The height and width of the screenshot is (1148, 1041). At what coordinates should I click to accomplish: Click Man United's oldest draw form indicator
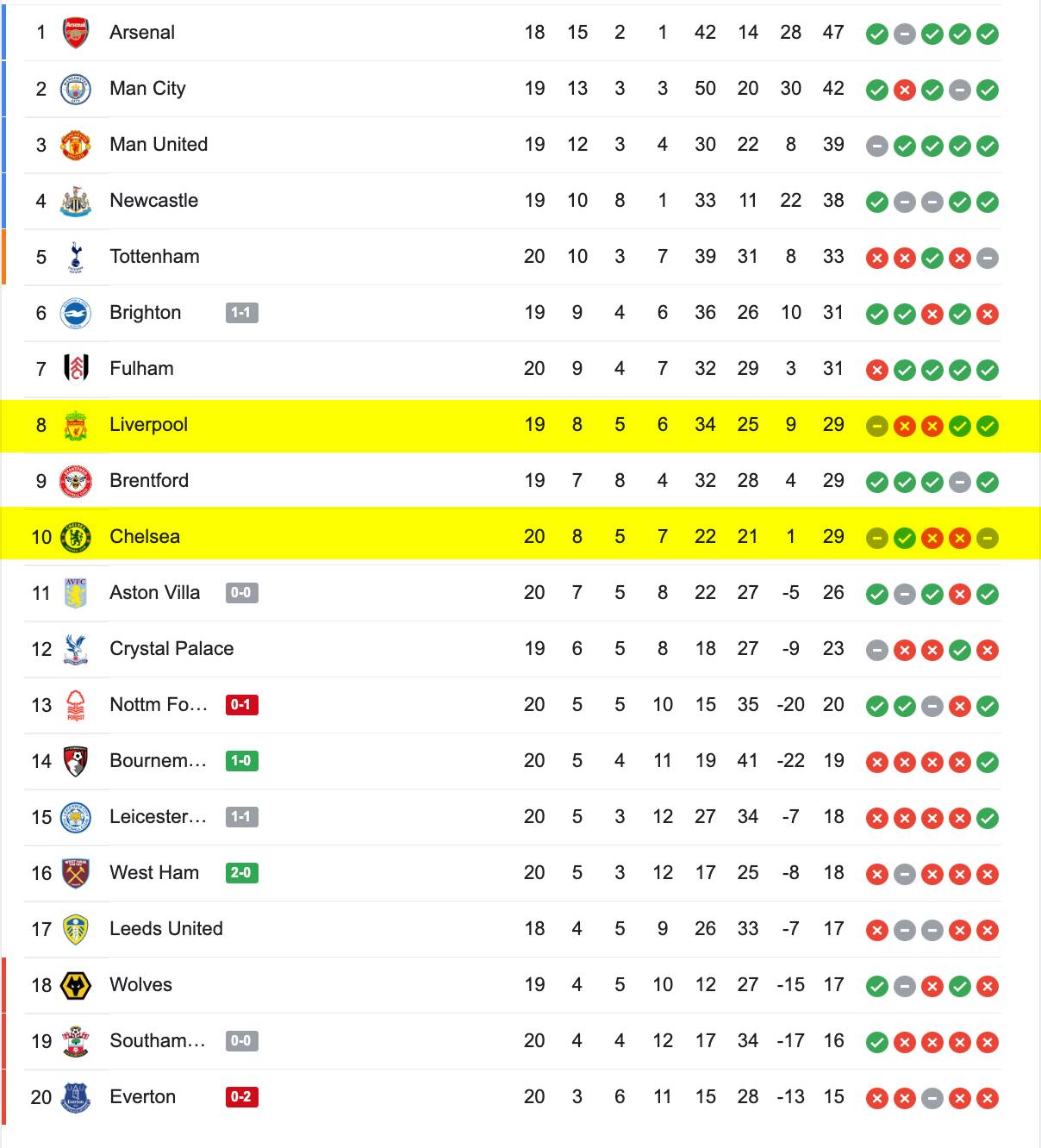pos(877,146)
